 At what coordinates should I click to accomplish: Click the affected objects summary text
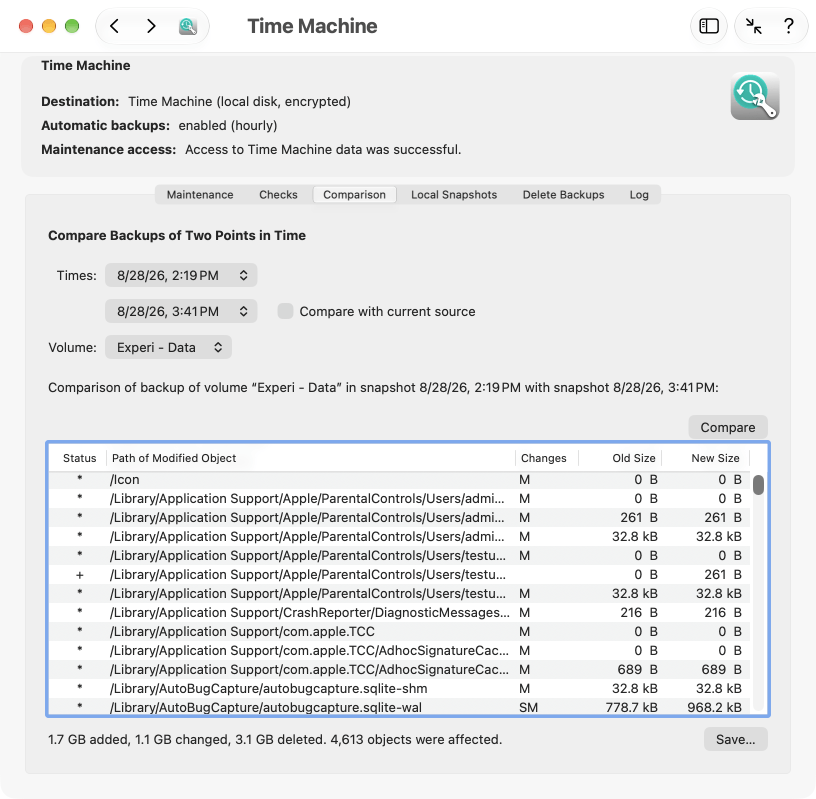click(275, 740)
